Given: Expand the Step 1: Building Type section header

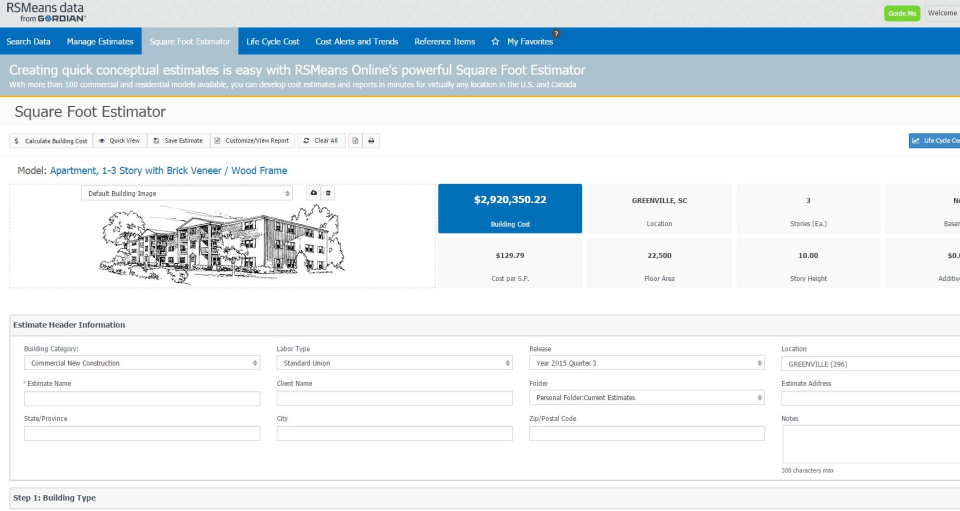Looking at the screenshot, I should tap(485, 498).
